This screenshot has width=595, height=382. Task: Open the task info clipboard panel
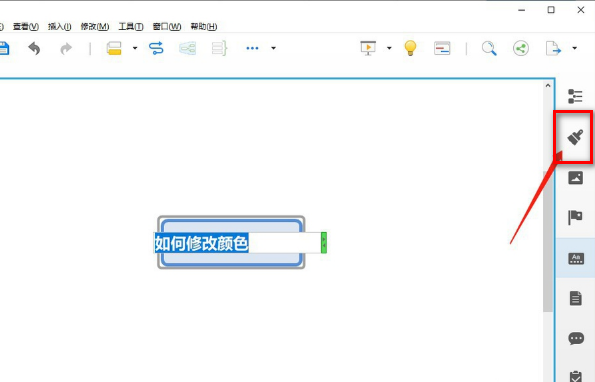576,376
